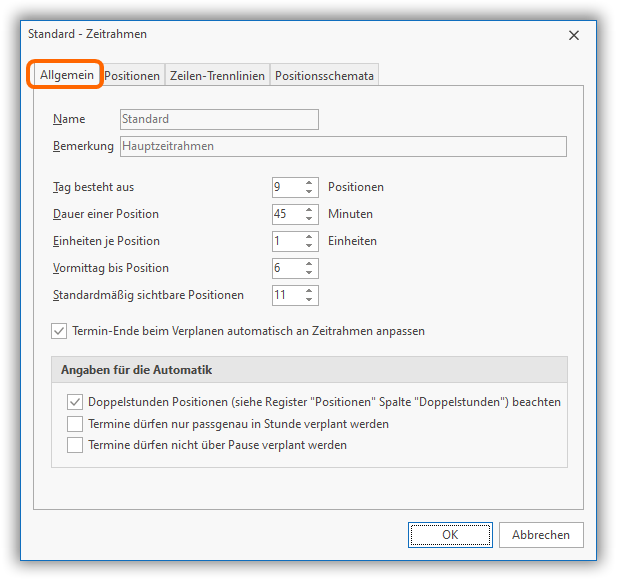This screenshot has width=617, height=581.
Task: Switch to the Allgemein tab
Action: pyautogui.click(x=67, y=75)
